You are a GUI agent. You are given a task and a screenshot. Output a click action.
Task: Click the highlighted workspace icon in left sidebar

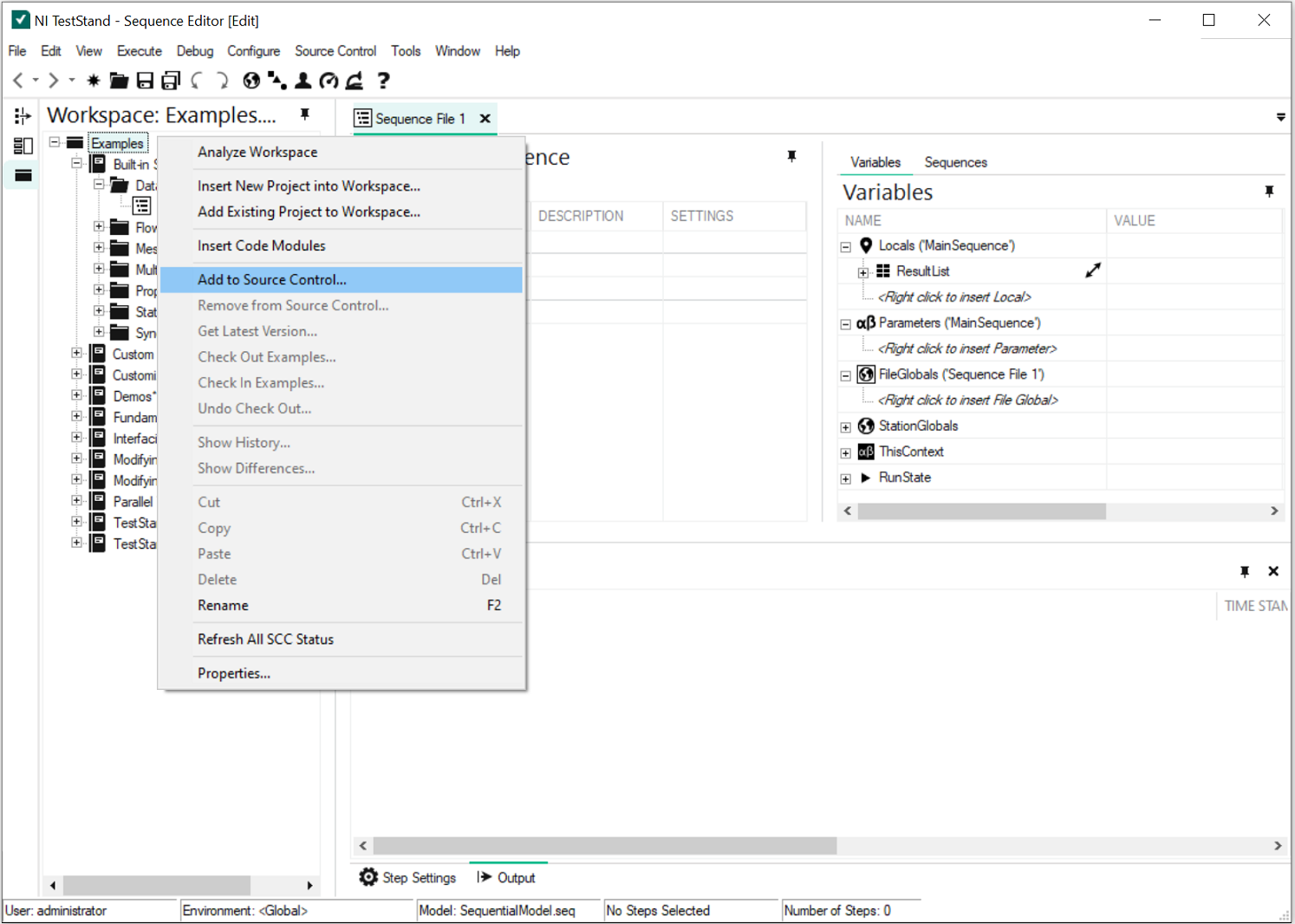click(23, 175)
